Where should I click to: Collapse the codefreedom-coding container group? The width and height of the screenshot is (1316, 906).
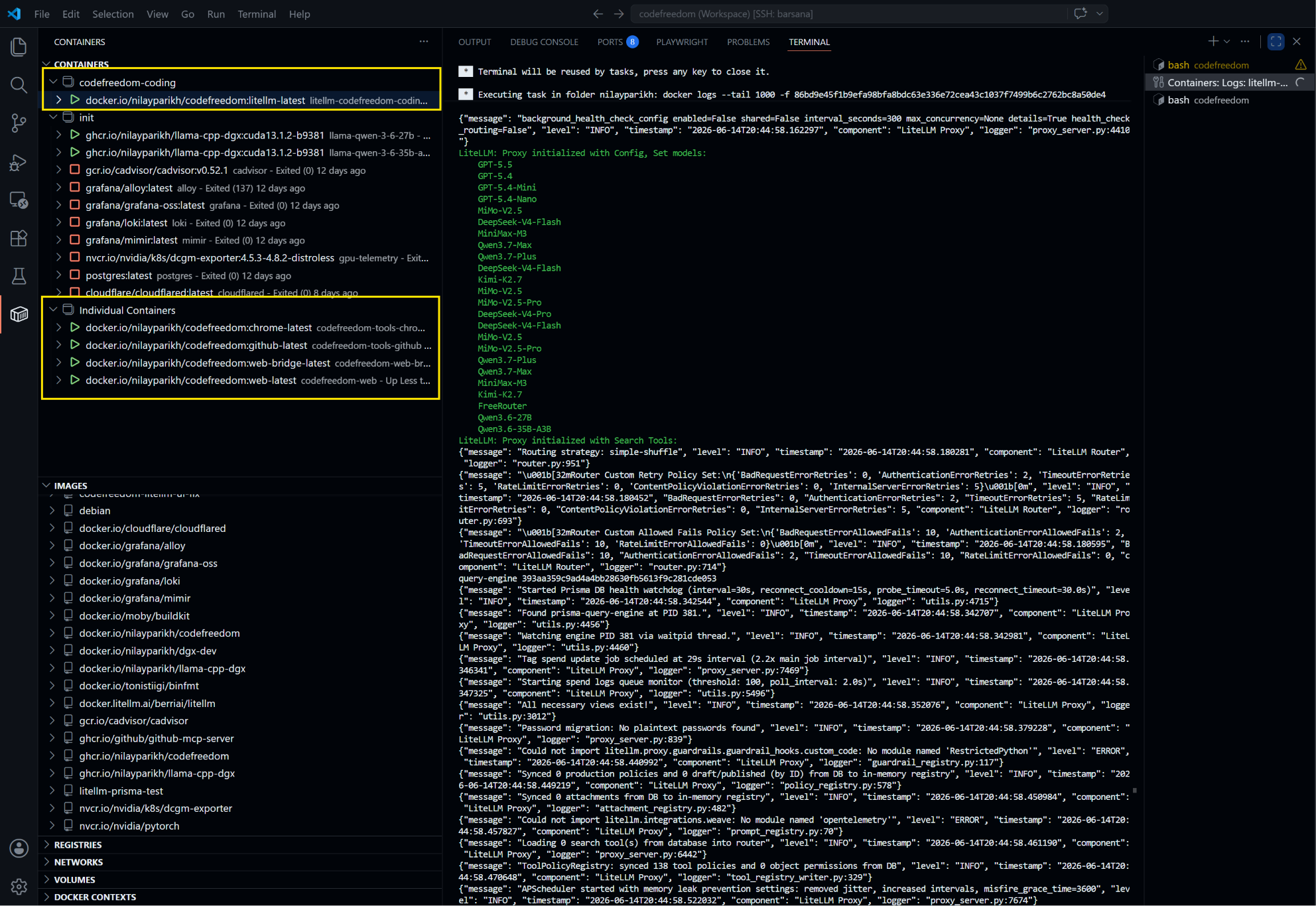[x=53, y=82]
